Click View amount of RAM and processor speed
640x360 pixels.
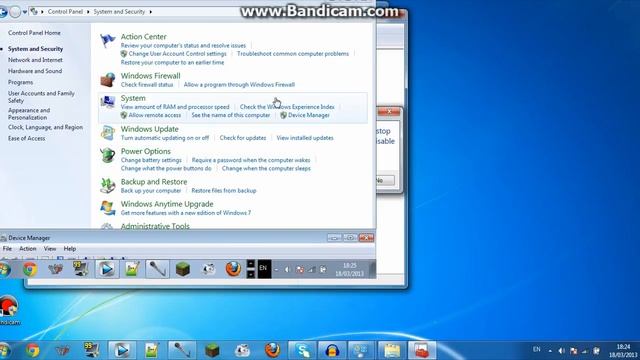(175, 107)
